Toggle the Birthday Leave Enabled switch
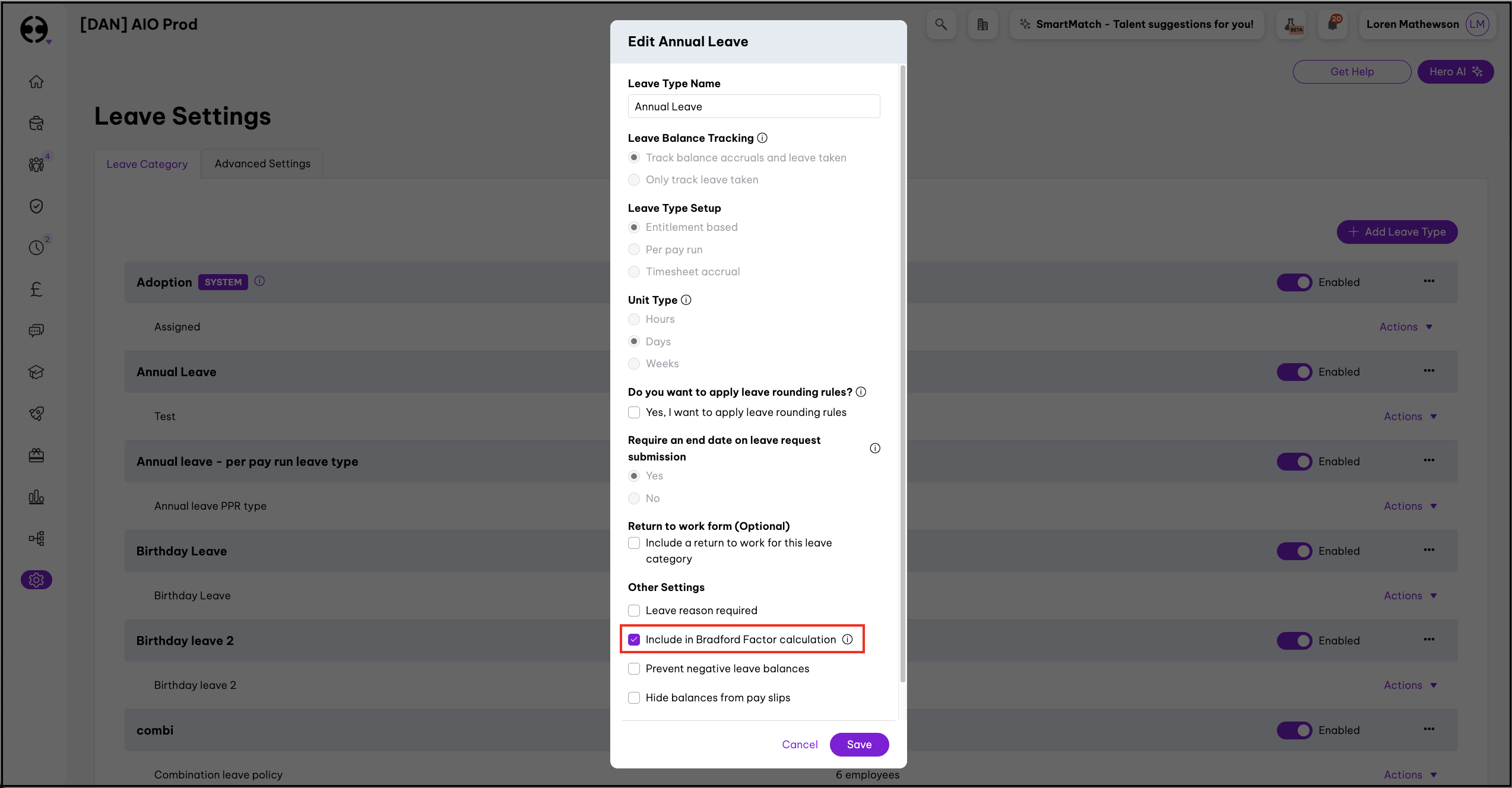 pos(1294,551)
